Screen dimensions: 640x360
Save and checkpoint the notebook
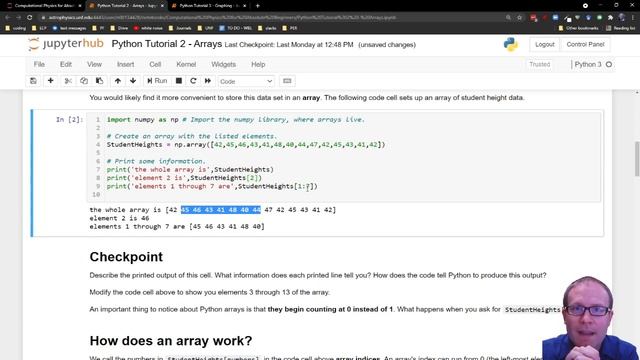pyautogui.click(x=33, y=81)
